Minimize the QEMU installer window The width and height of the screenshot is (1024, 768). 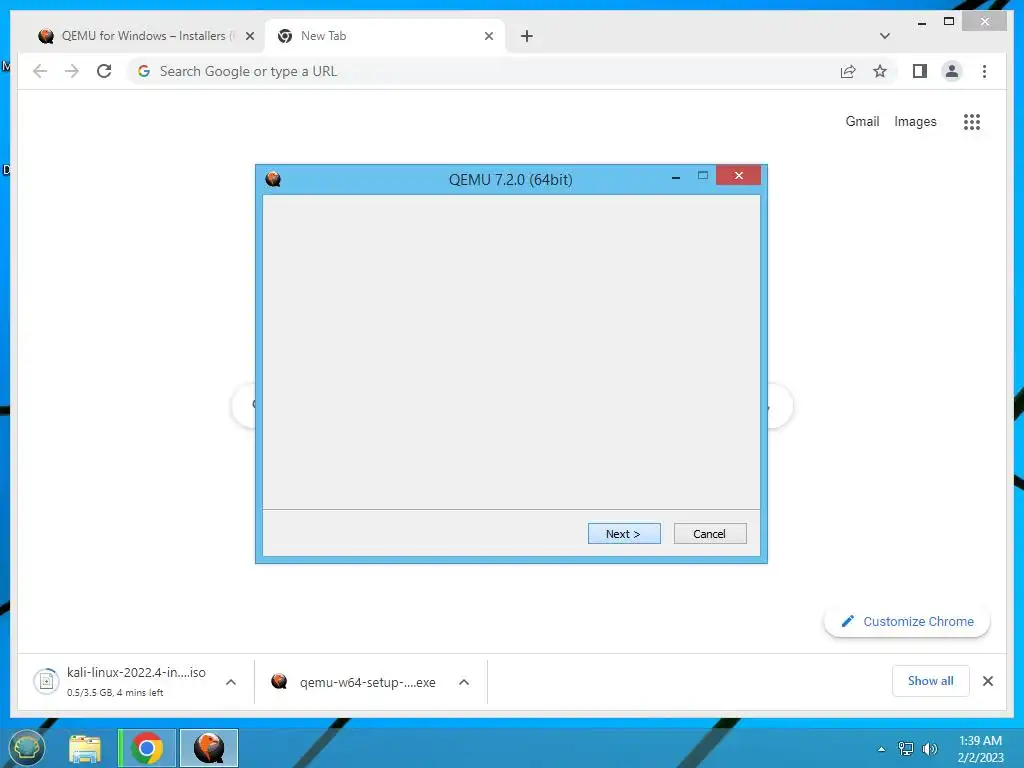676,176
